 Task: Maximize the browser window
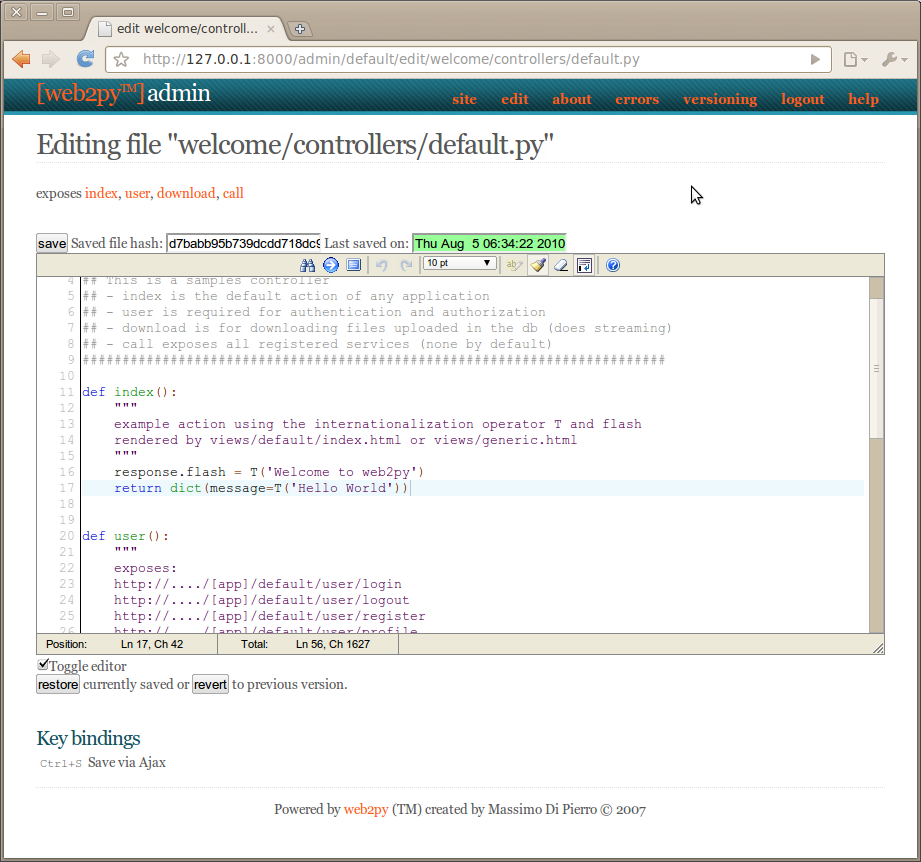[68, 12]
